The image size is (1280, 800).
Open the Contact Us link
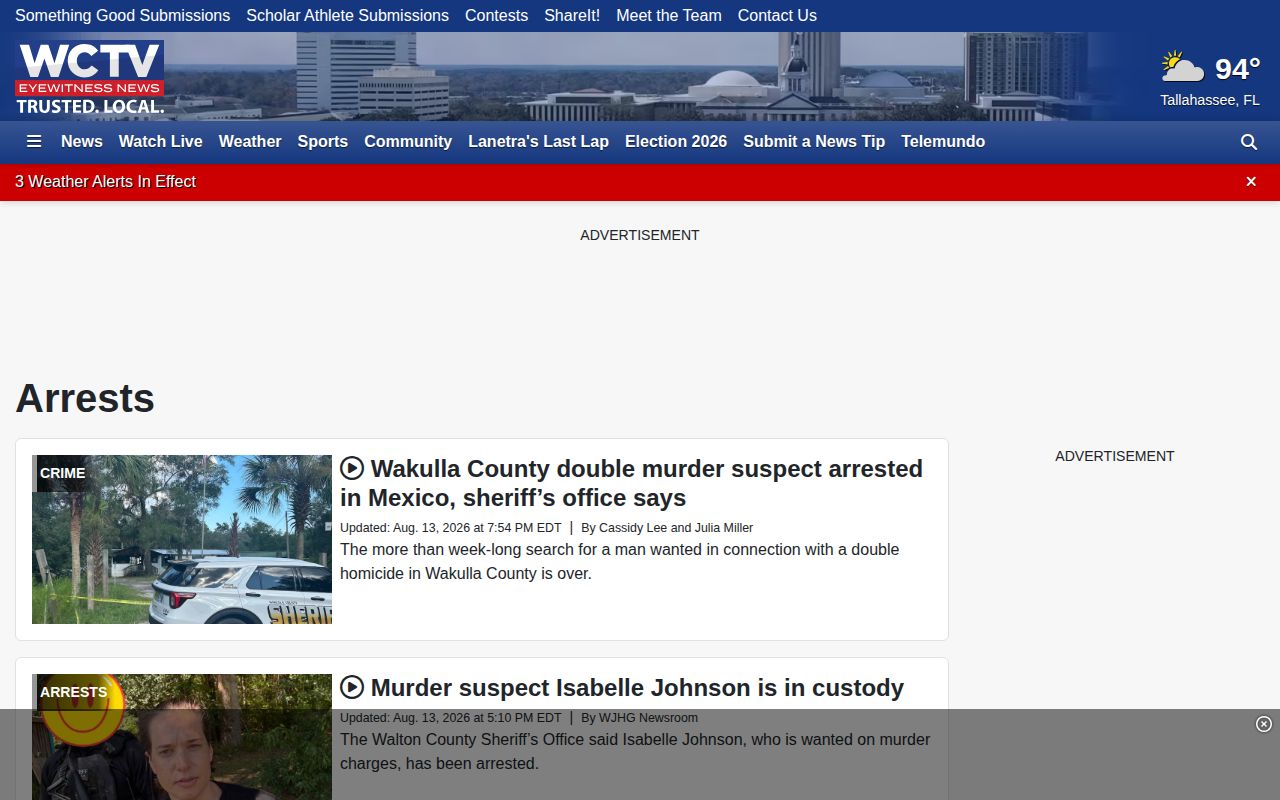point(777,16)
